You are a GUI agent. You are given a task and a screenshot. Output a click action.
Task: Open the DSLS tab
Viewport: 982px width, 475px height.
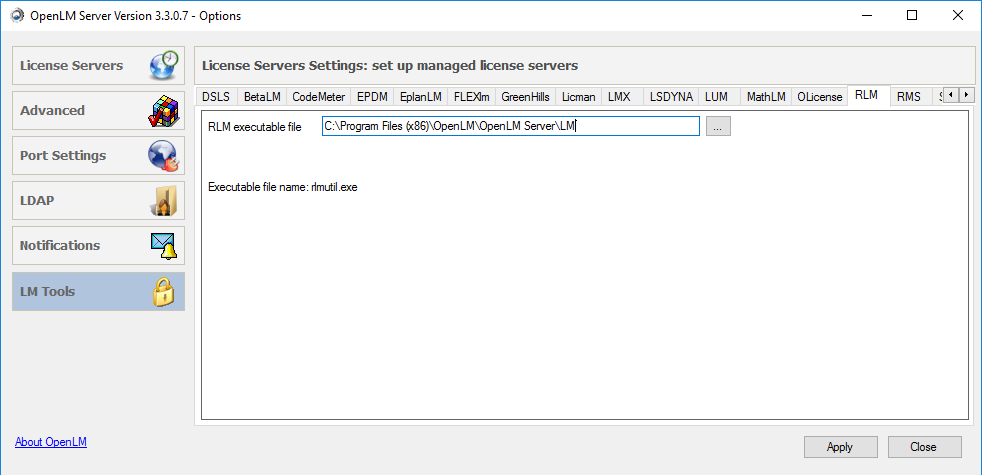click(x=216, y=97)
